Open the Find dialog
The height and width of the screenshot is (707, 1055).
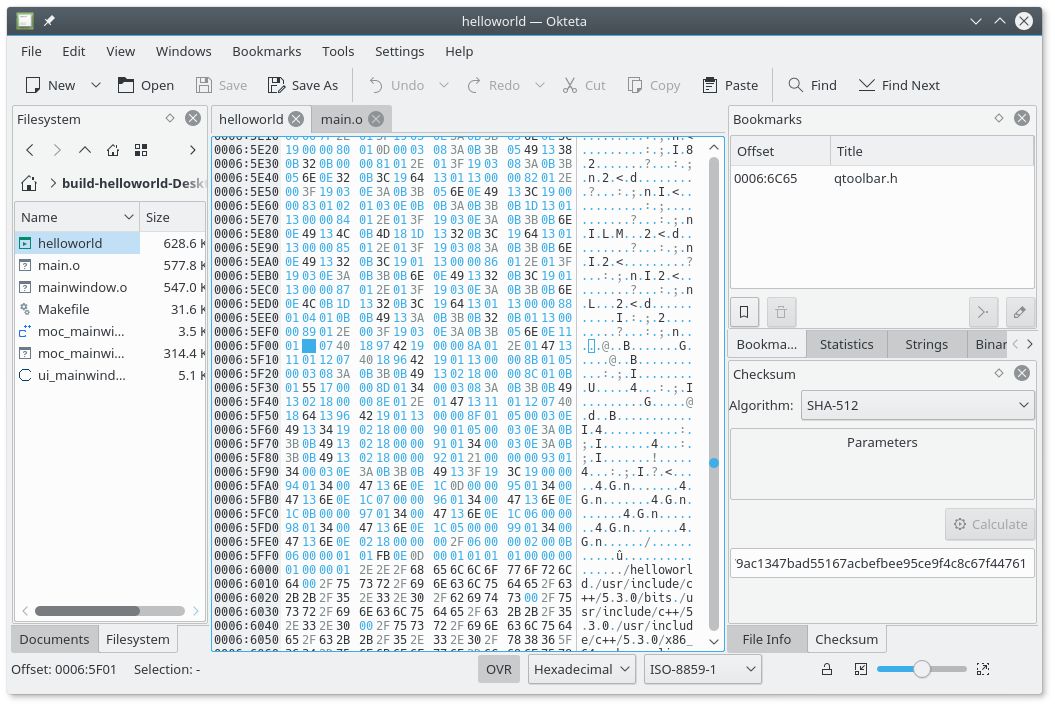point(812,85)
